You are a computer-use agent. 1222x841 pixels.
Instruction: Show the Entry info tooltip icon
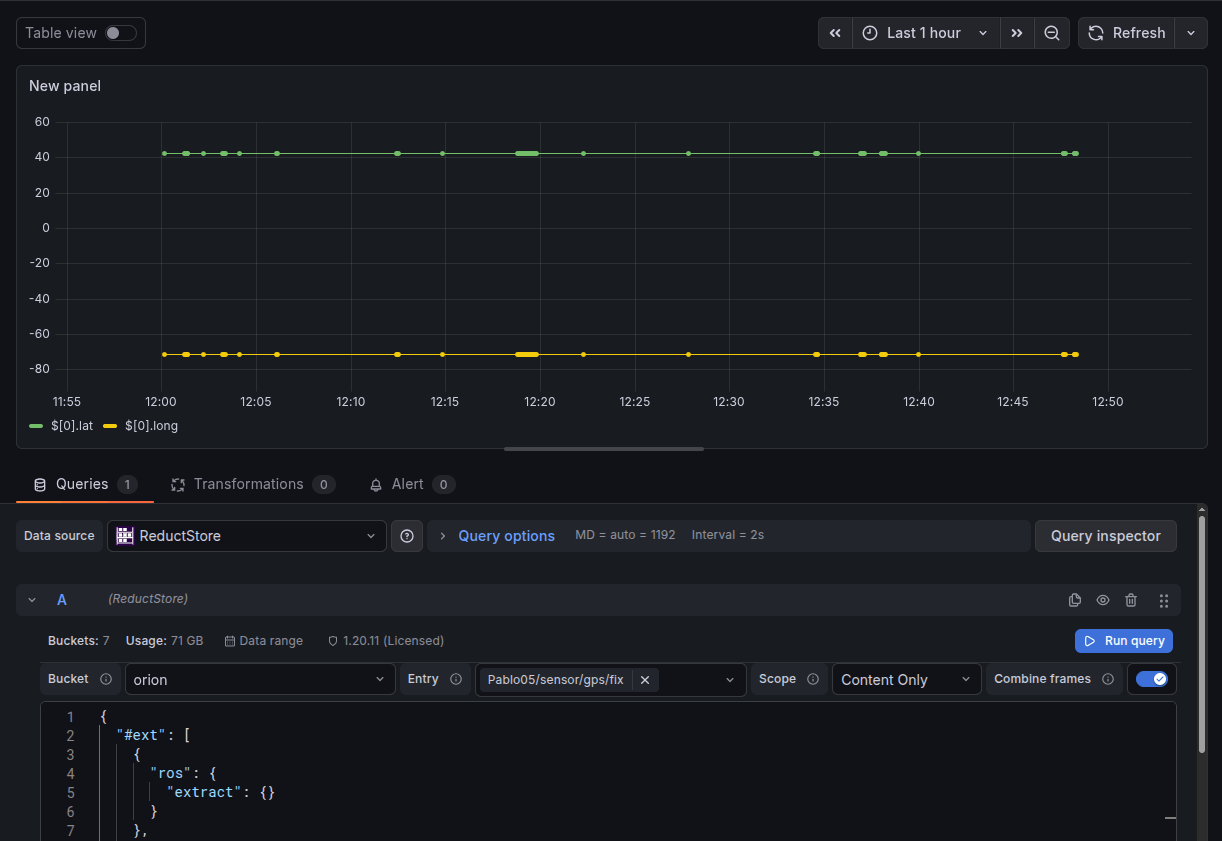(x=456, y=679)
